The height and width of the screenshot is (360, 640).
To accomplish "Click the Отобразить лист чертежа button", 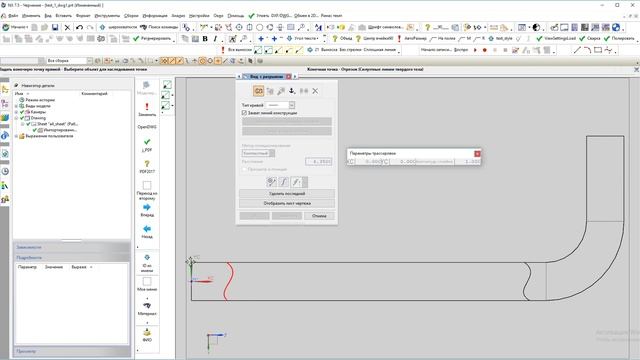I will coord(287,203).
